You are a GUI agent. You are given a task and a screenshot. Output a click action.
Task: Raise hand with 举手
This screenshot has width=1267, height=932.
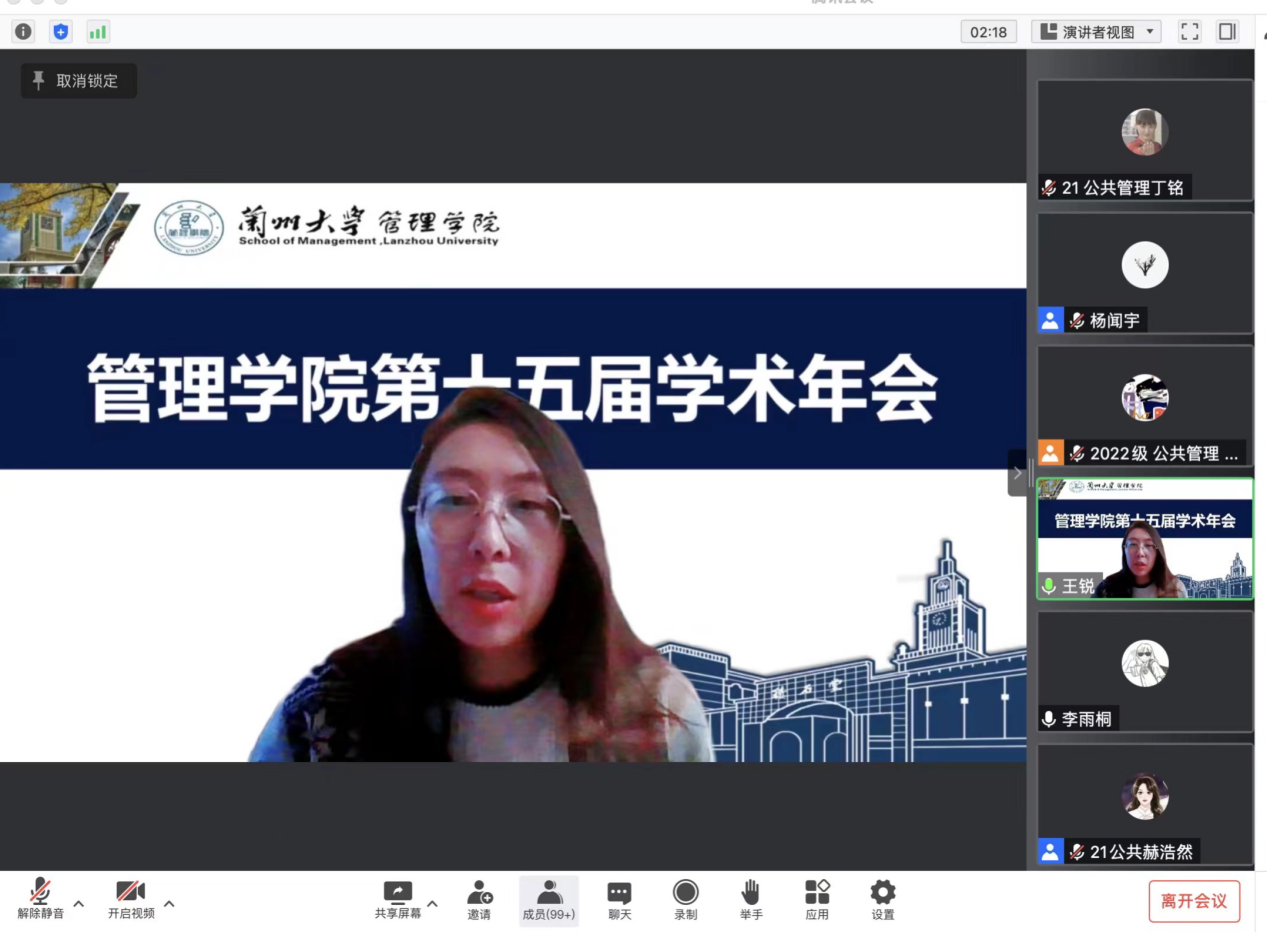[751, 898]
